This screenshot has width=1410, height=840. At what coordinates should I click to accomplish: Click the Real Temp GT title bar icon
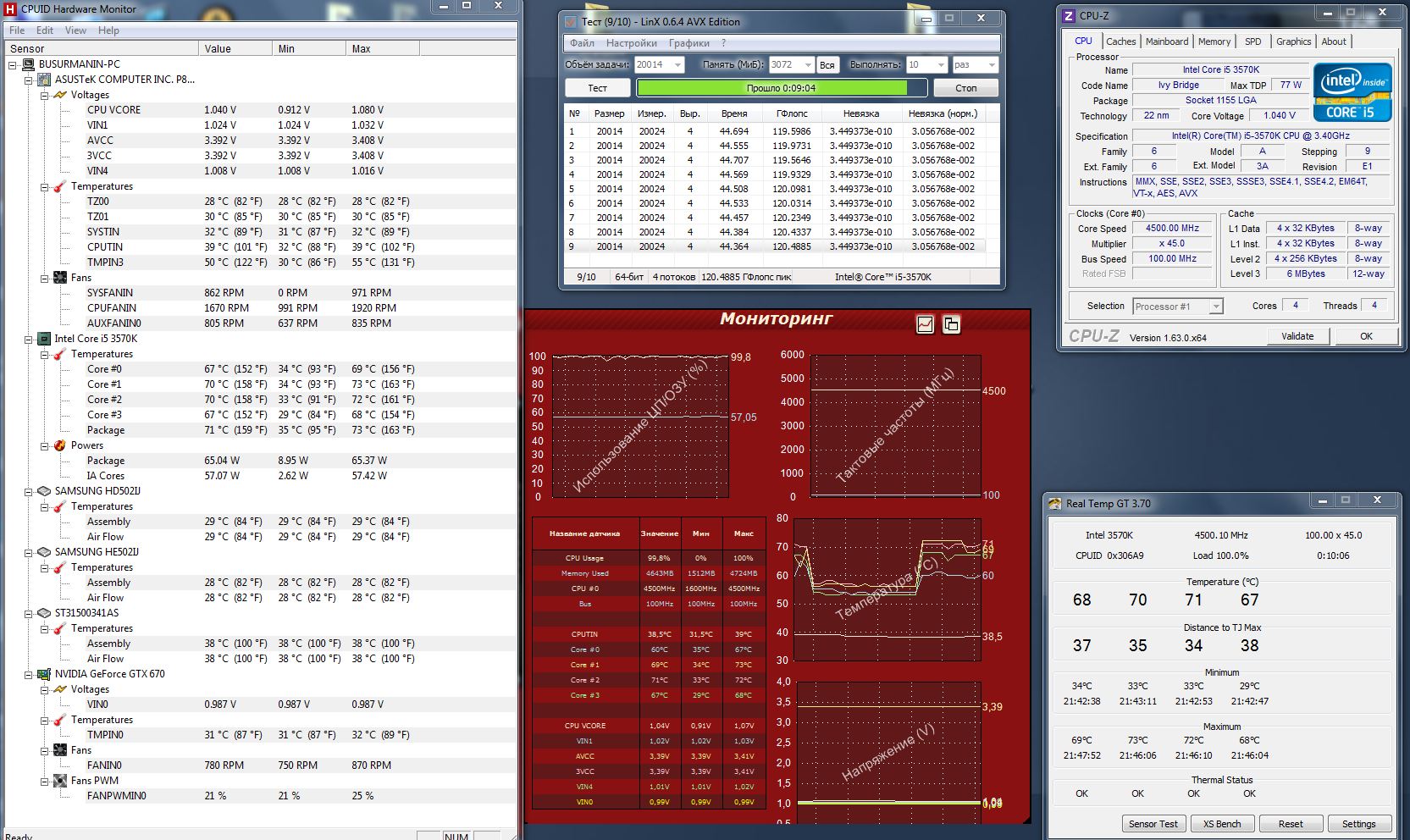coord(1055,504)
